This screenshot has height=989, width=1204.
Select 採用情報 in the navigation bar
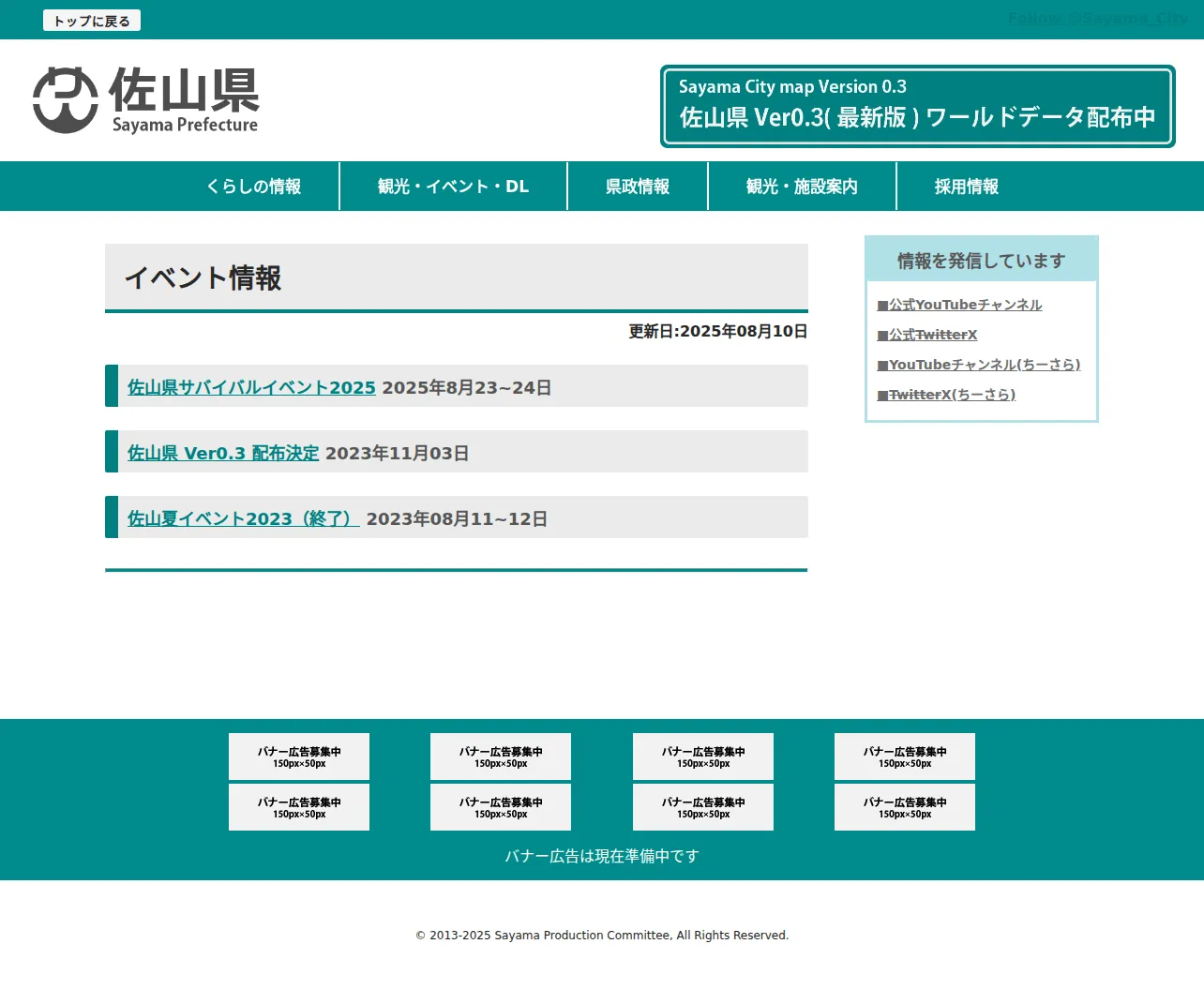[x=967, y=187]
